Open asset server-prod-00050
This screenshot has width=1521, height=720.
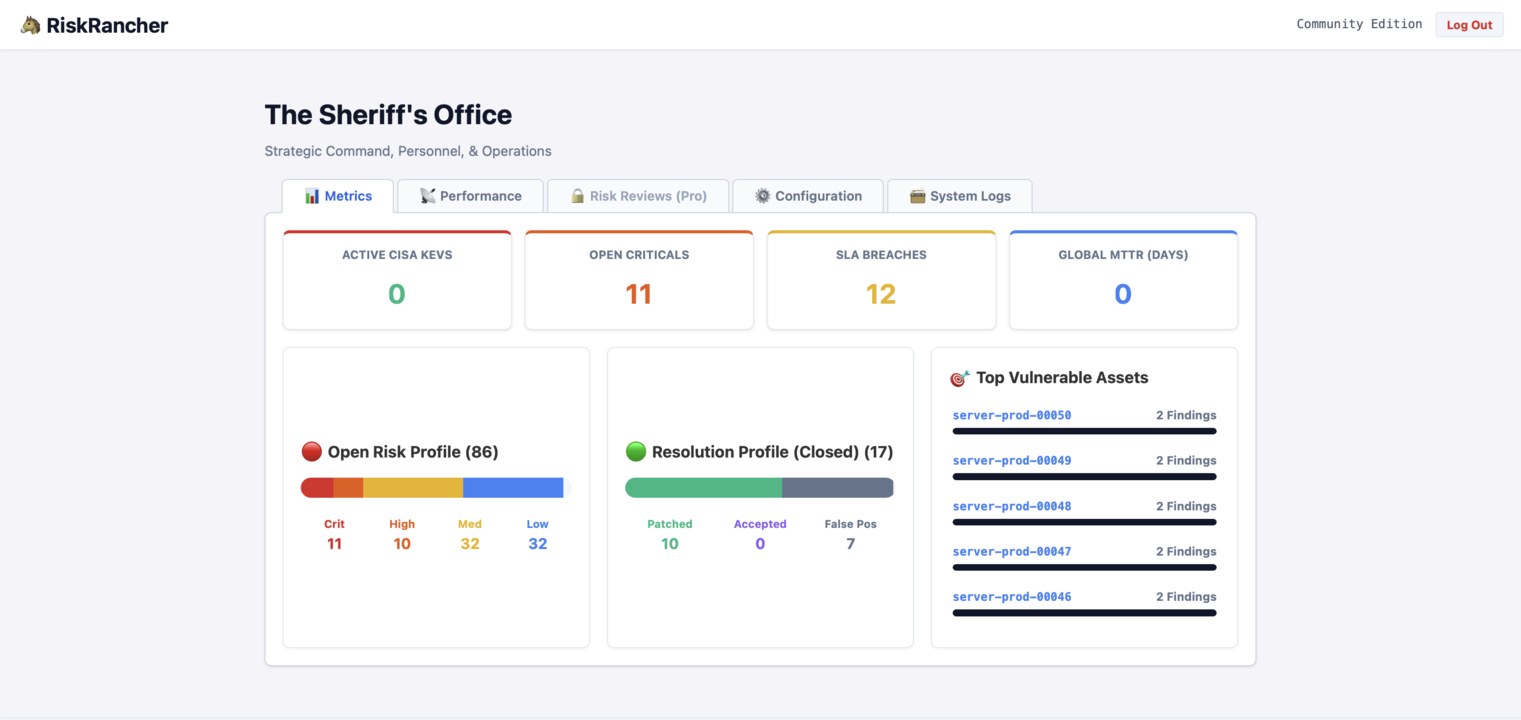point(1012,415)
